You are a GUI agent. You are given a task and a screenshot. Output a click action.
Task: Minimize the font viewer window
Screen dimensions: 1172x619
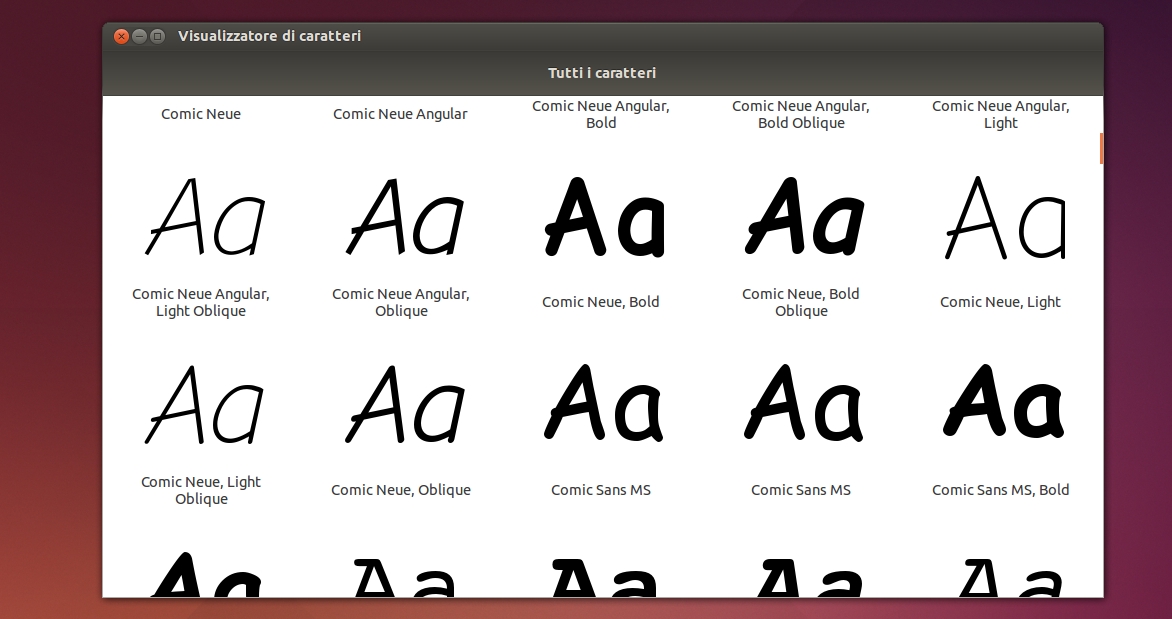pos(140,36)
